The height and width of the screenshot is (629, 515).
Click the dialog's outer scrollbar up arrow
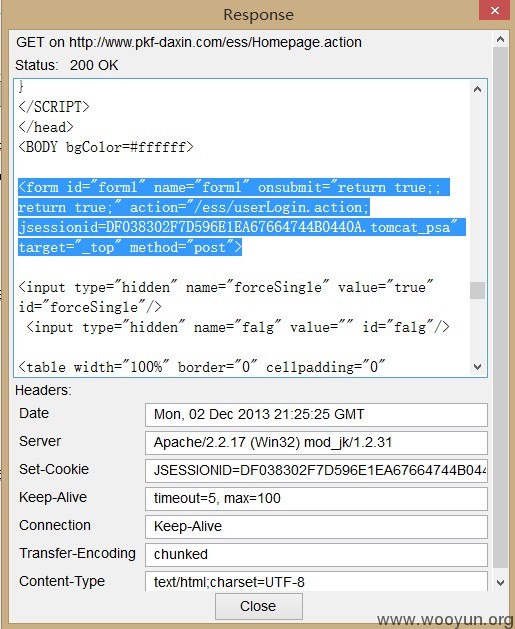(500, 40)
